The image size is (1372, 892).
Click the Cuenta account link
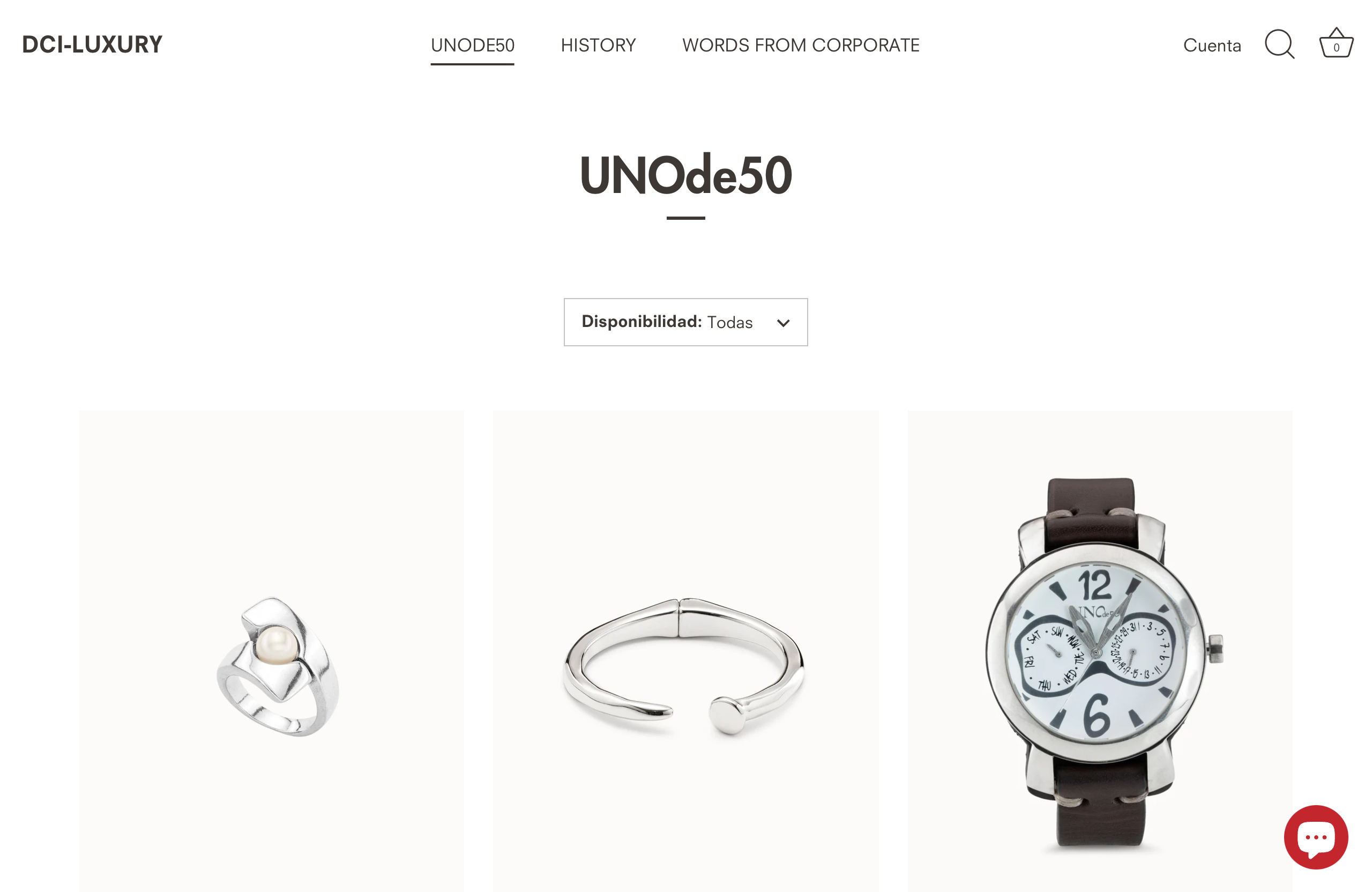1212,46
